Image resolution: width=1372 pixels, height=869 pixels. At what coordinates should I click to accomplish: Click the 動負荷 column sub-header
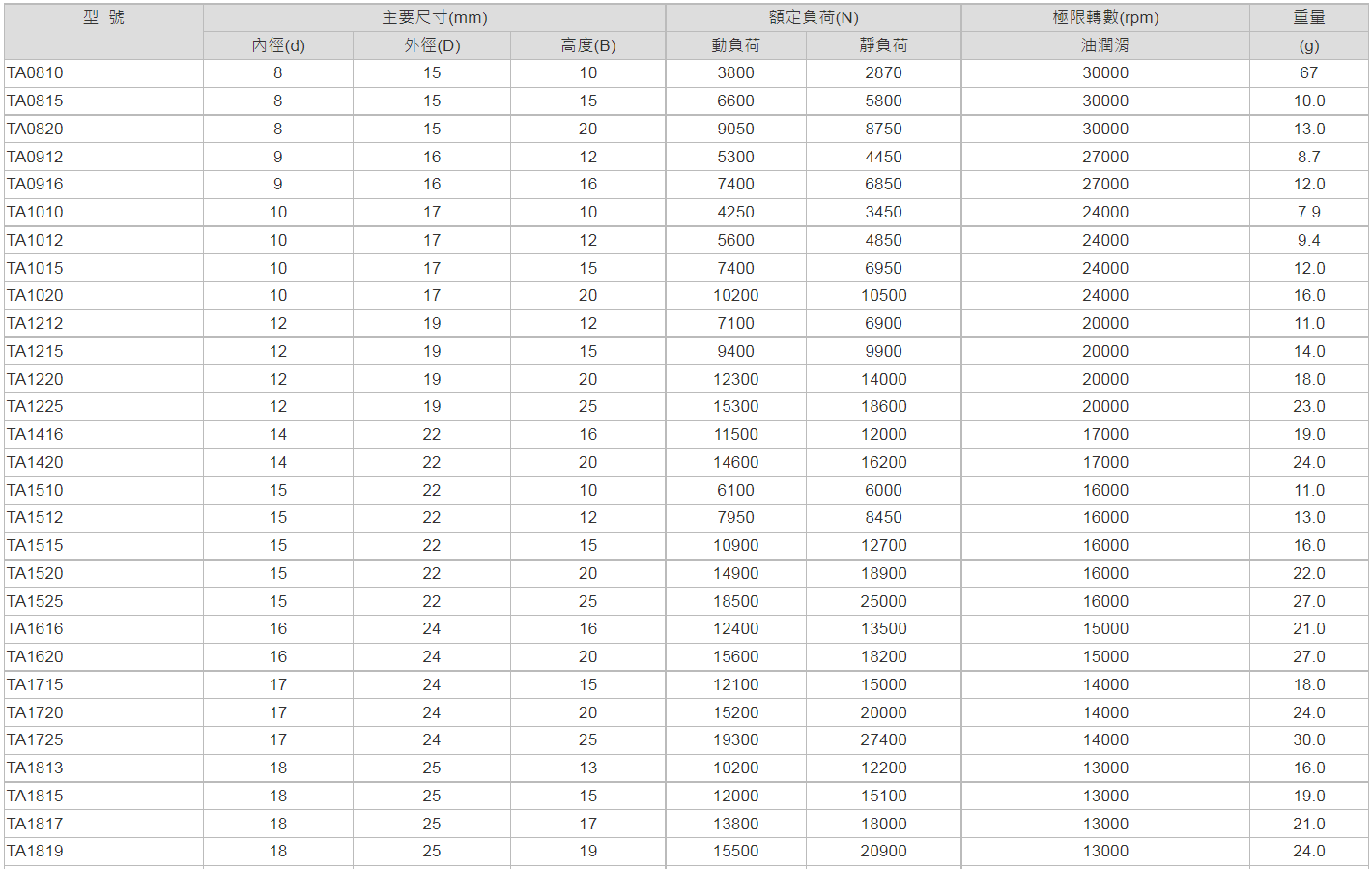coord(735,45)
